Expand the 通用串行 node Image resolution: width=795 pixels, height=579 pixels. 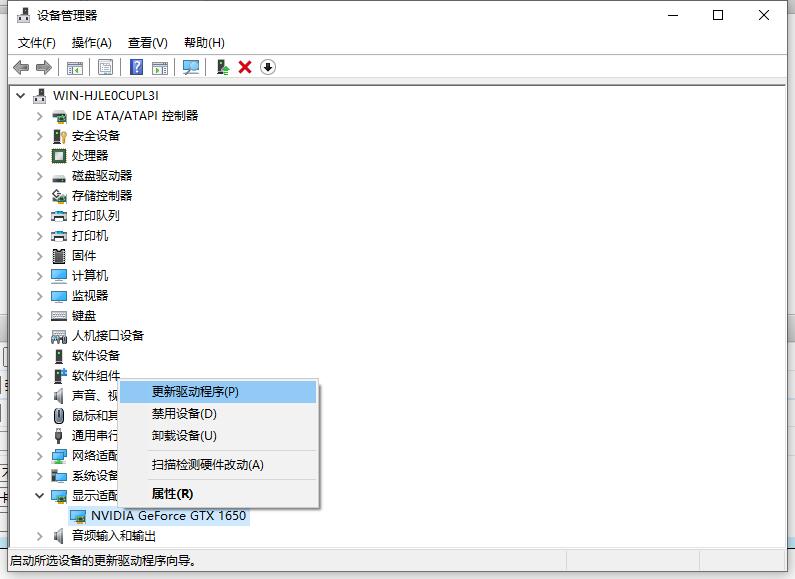40,436
